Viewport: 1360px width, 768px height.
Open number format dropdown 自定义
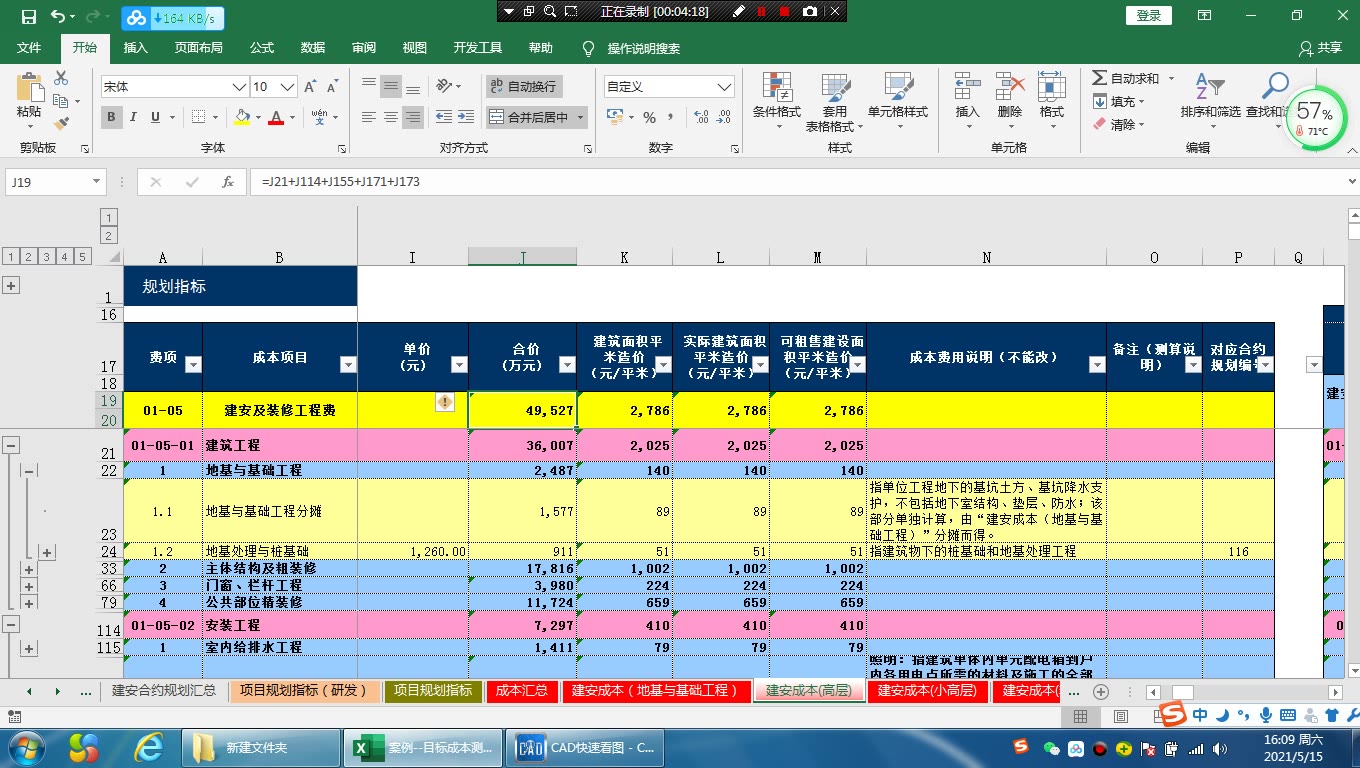pyautogui.click(x=725, y=87)
